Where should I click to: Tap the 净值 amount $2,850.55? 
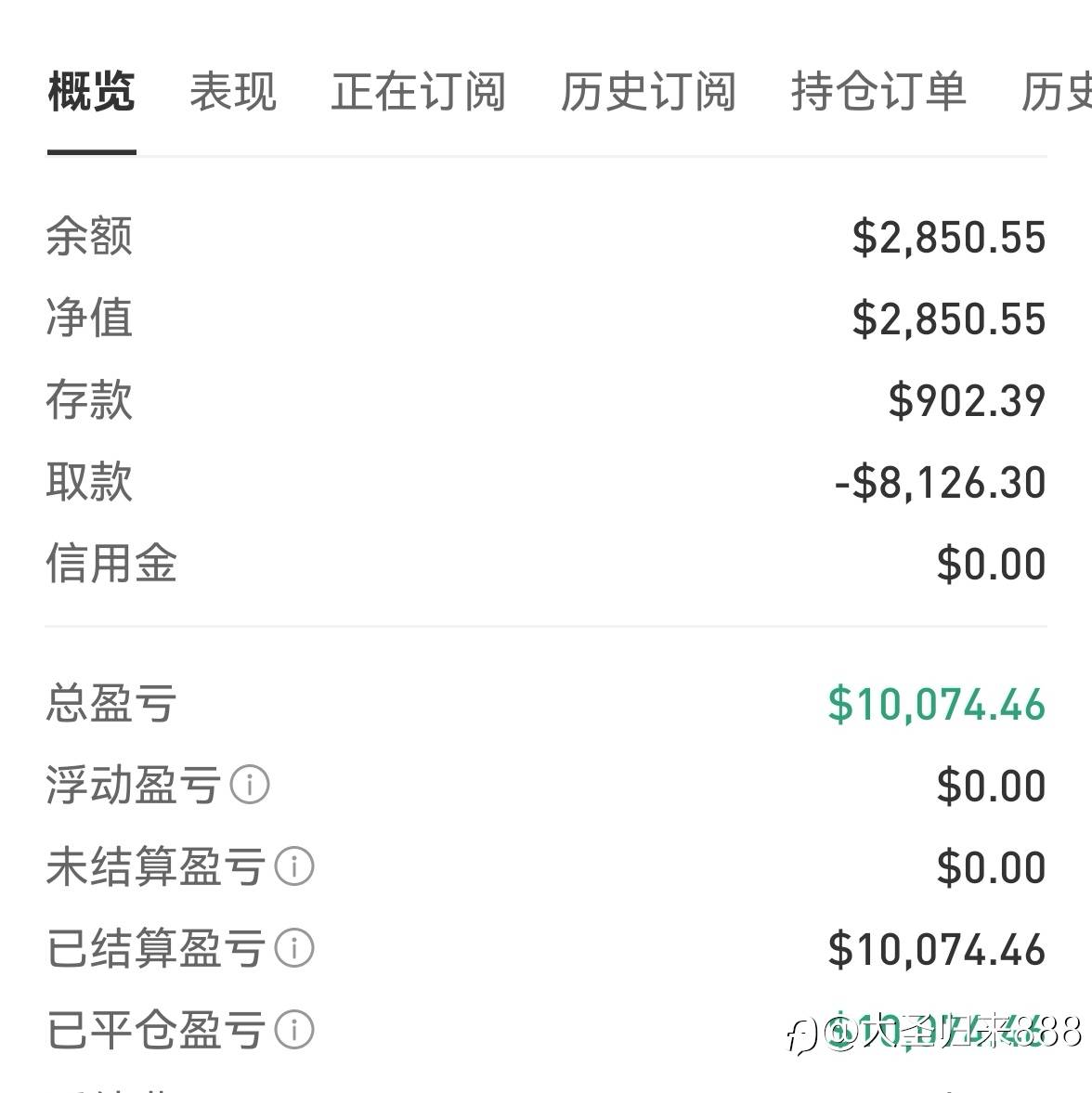(948, 319)
